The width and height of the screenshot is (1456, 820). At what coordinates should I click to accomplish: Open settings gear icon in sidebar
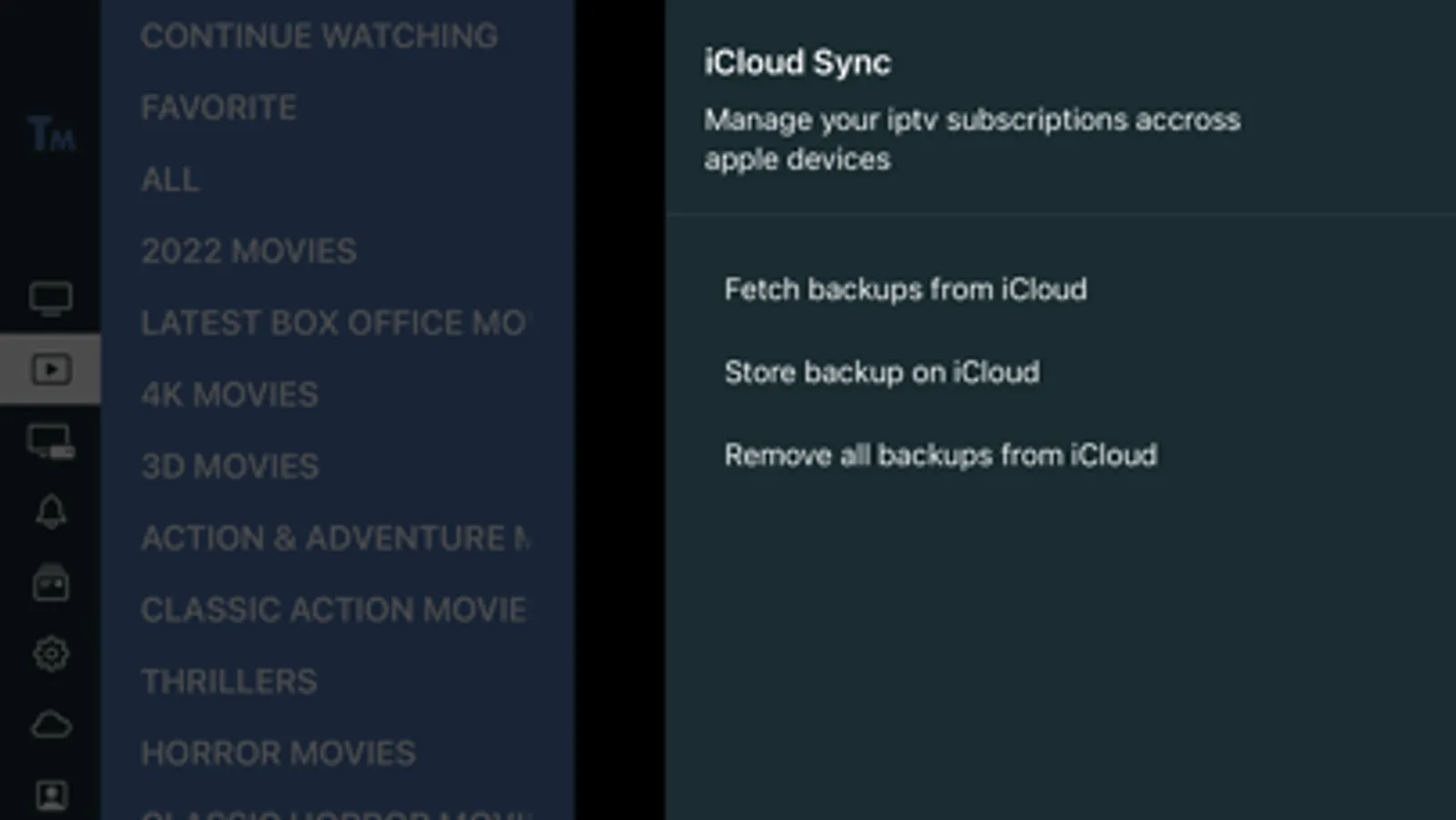50,653
